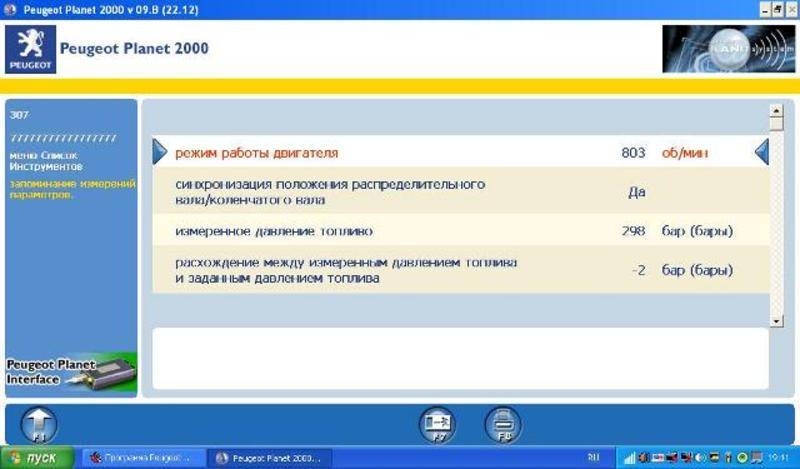Click the right blue arrow row marker
800x469 pixels.
pyautogui.click(x=761, y=152)
